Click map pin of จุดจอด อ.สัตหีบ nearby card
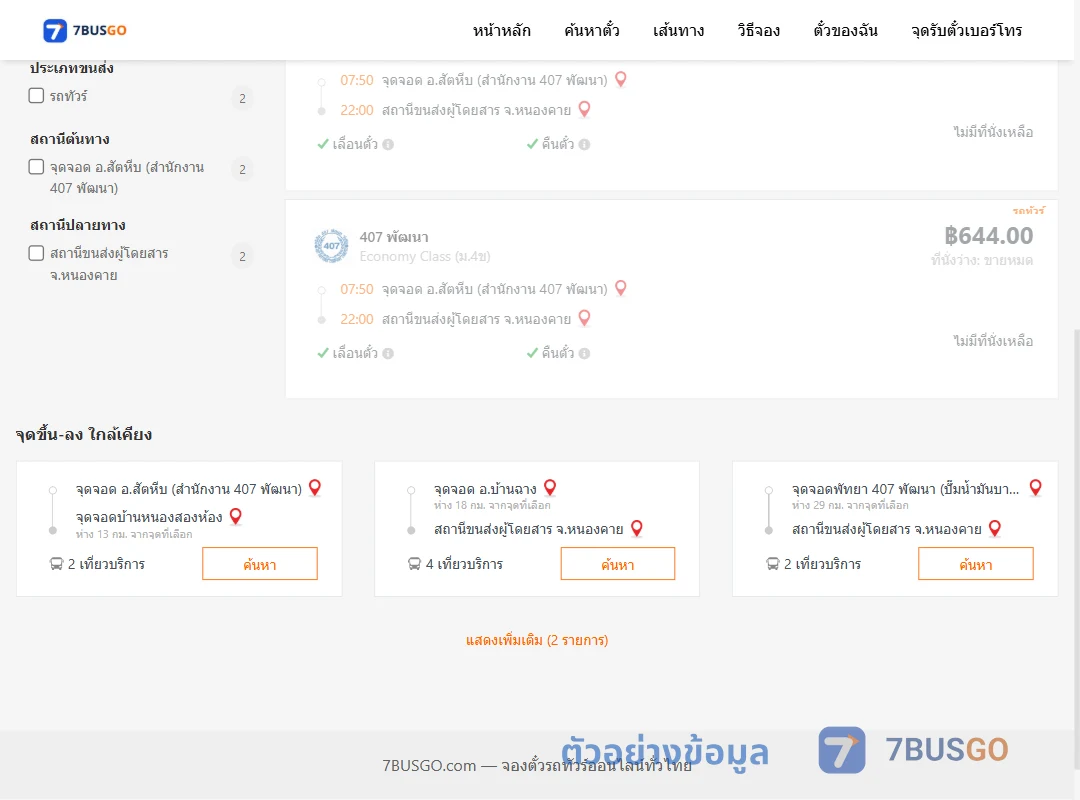 315,487
